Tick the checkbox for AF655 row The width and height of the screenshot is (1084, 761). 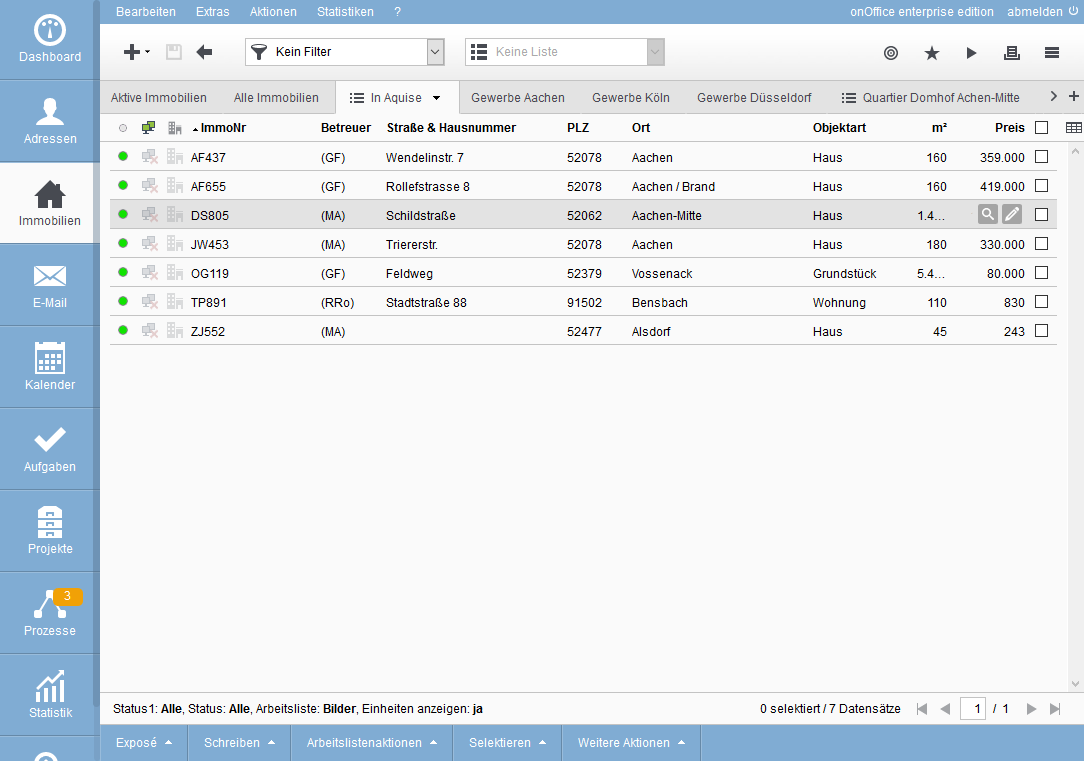[x=1042, y=186]
